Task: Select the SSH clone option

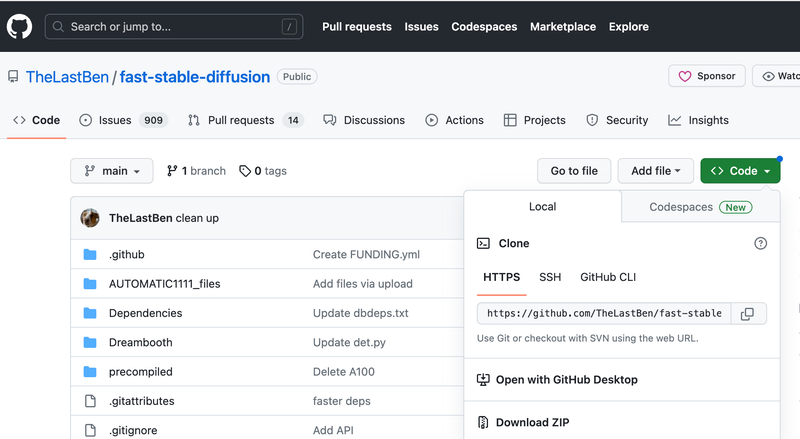Action: (550, 277)
